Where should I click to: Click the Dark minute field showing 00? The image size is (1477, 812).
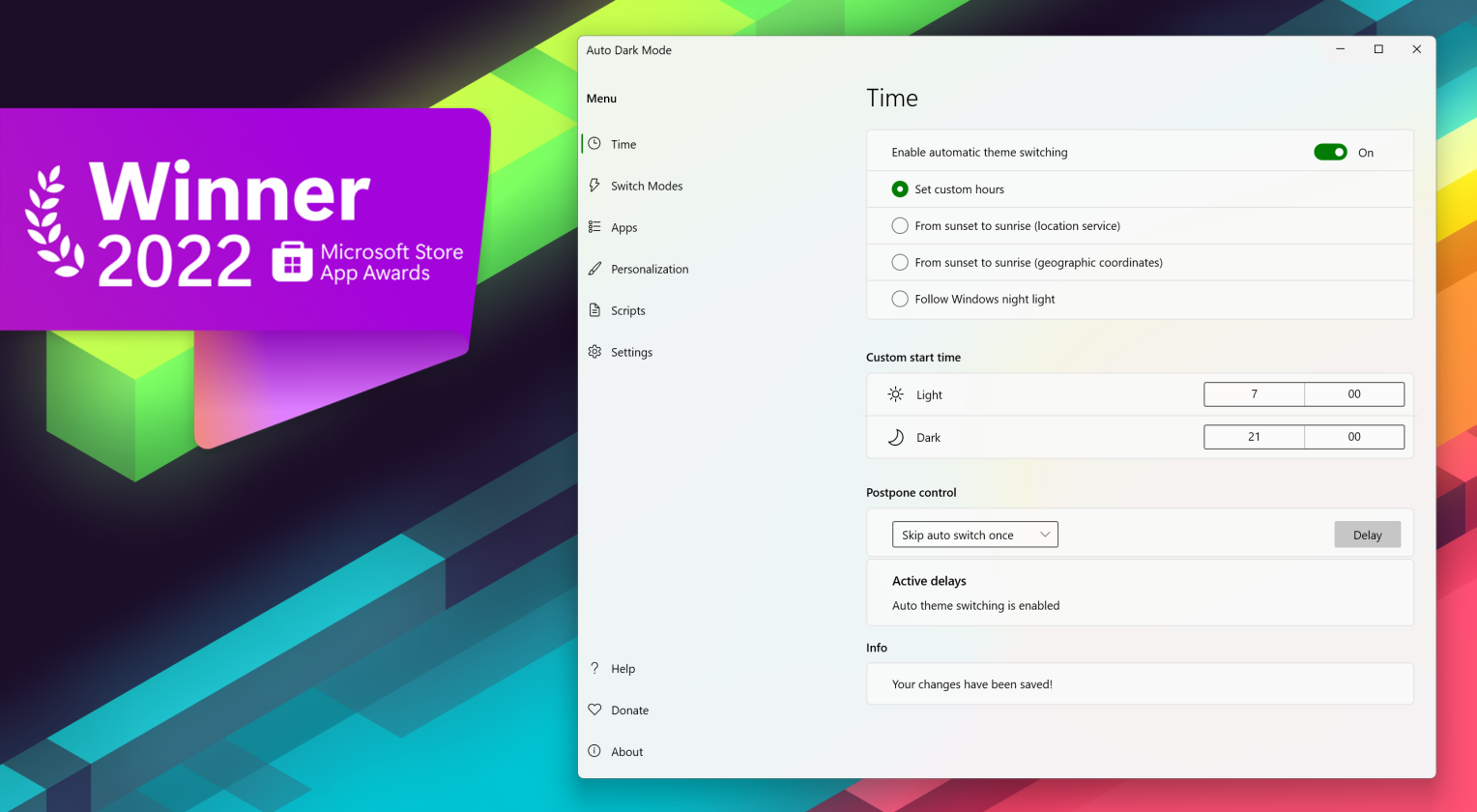coord(1353,437)
